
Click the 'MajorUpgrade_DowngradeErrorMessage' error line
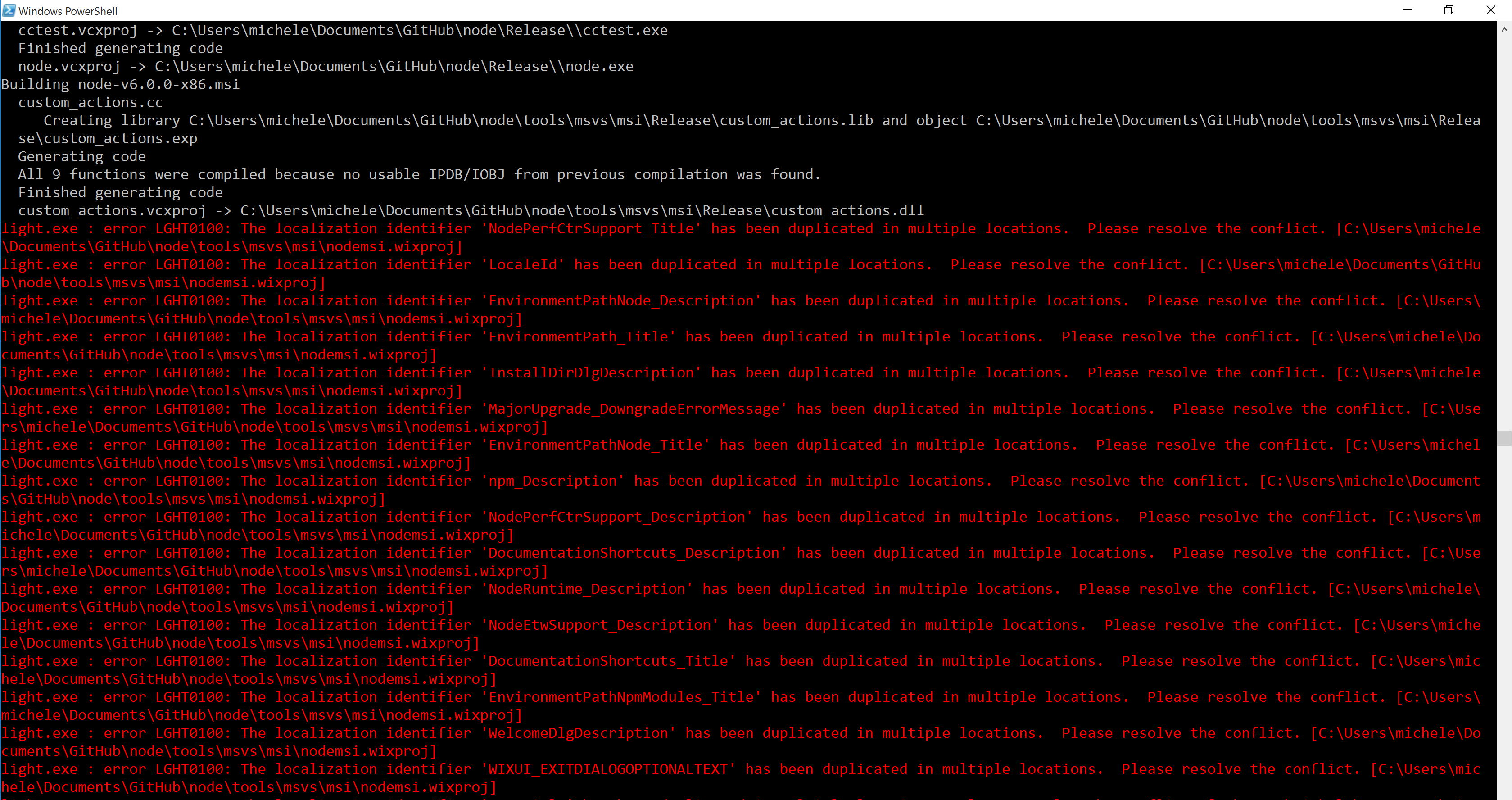coord(741,418)
